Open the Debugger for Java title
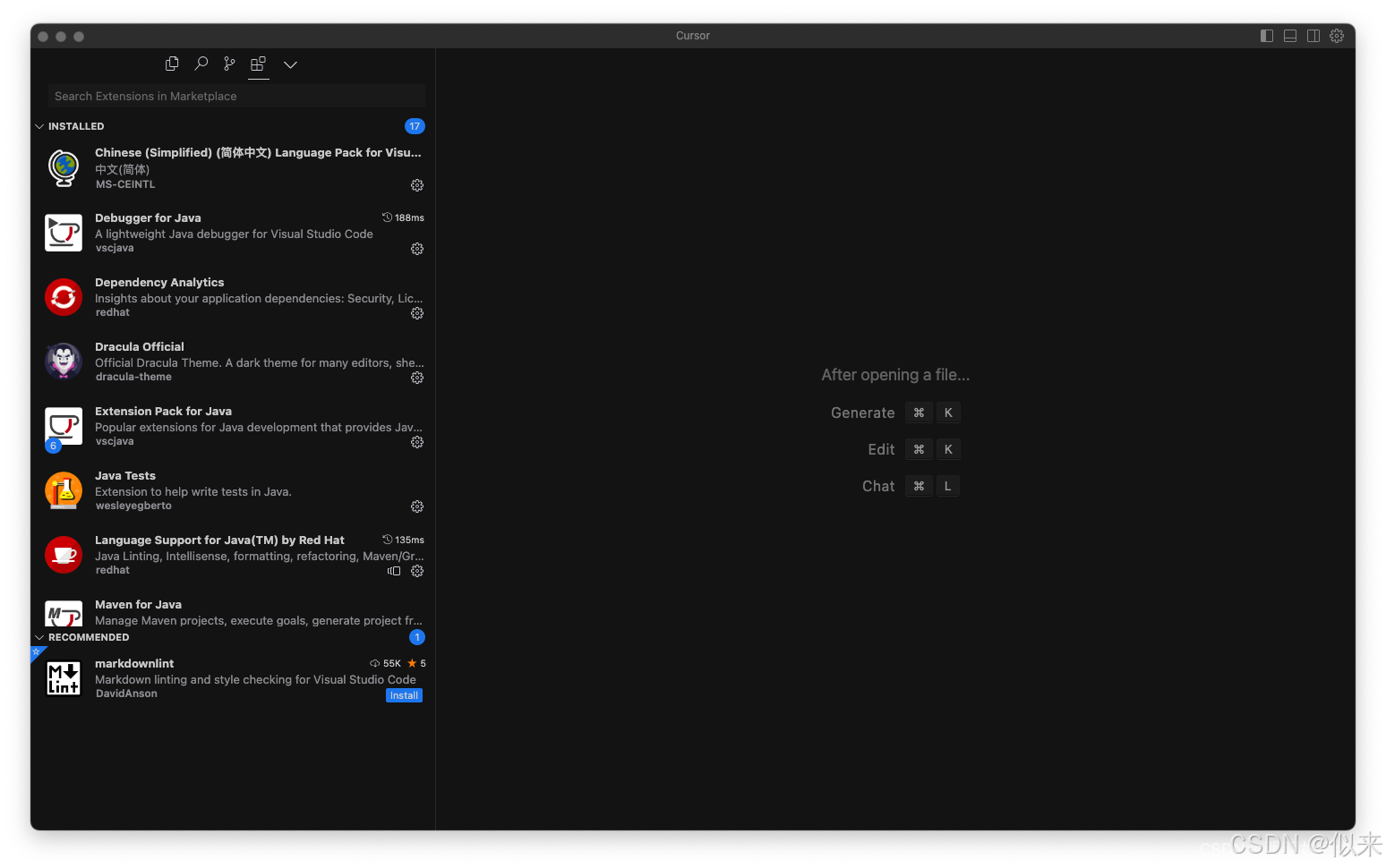The width and height of the screenshot is (1386, 868). click(148, 217)
